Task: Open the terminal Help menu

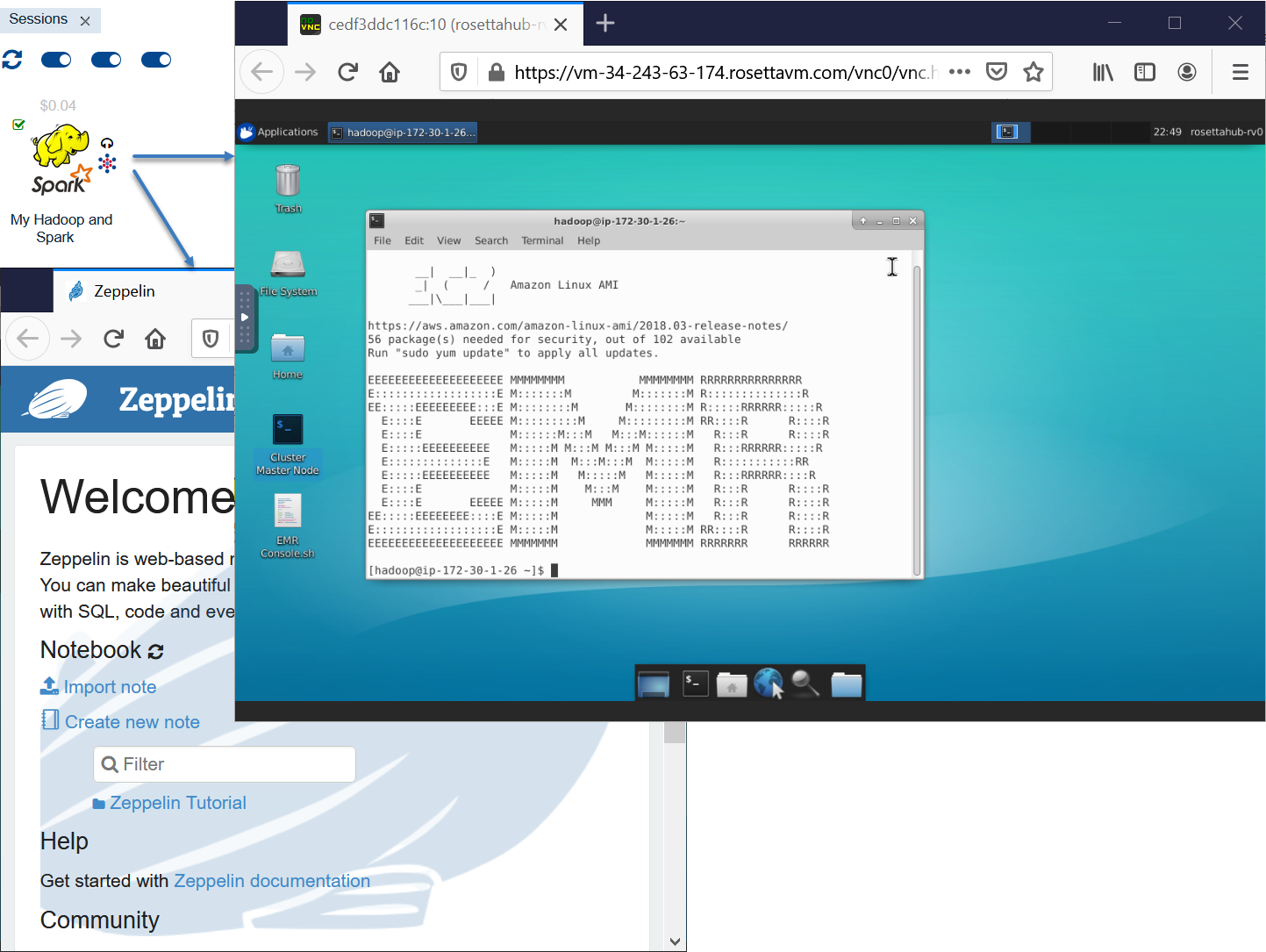Action: (x=589, y=240)
